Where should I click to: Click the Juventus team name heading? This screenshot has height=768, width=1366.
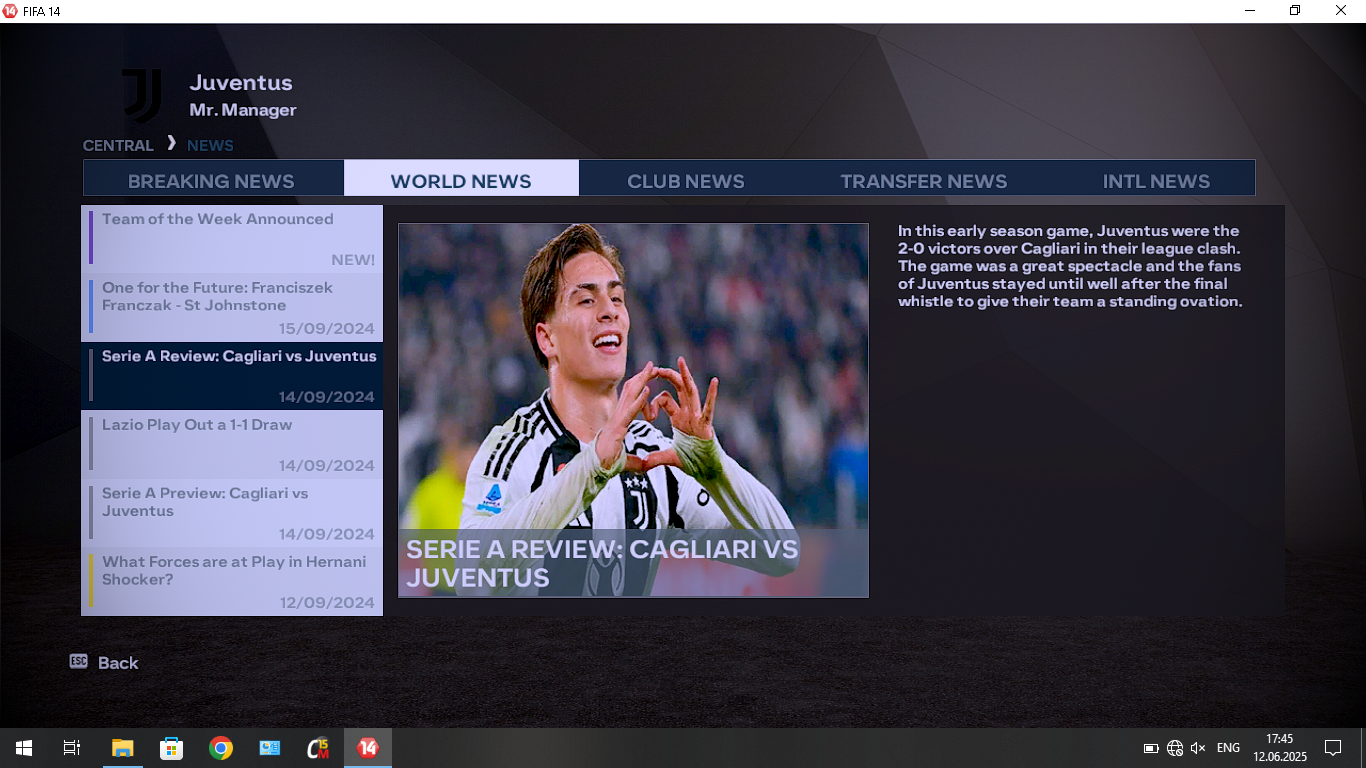[241, 83]
